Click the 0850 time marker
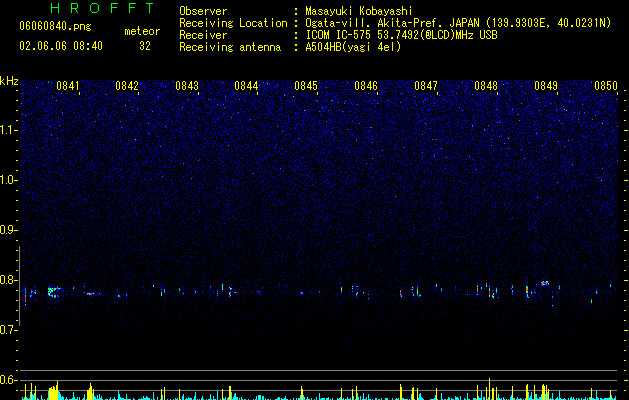 click(x=606, y=86)
